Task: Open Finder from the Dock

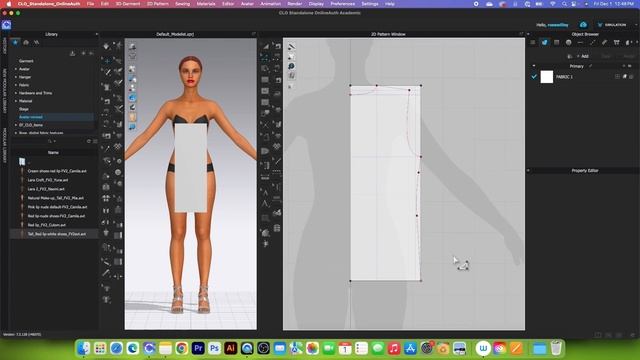Action: [84, 348]
